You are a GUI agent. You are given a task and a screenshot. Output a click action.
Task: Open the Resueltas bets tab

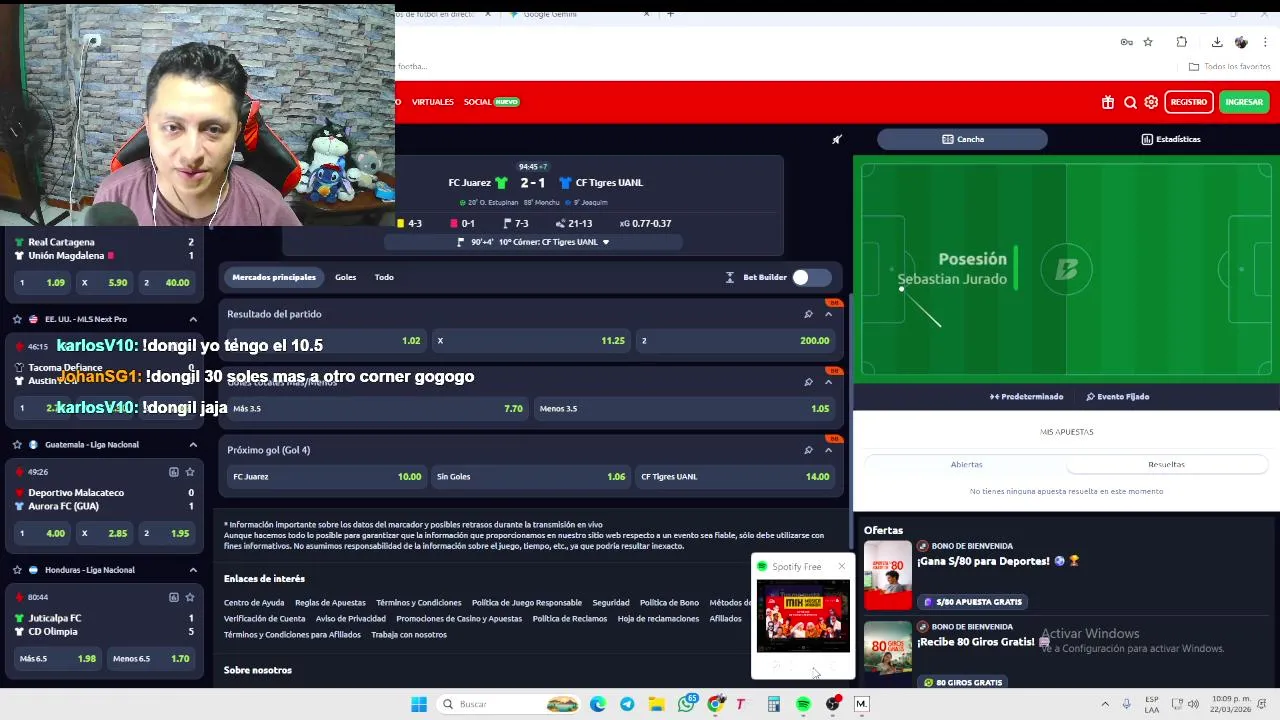coord(1166,464)
